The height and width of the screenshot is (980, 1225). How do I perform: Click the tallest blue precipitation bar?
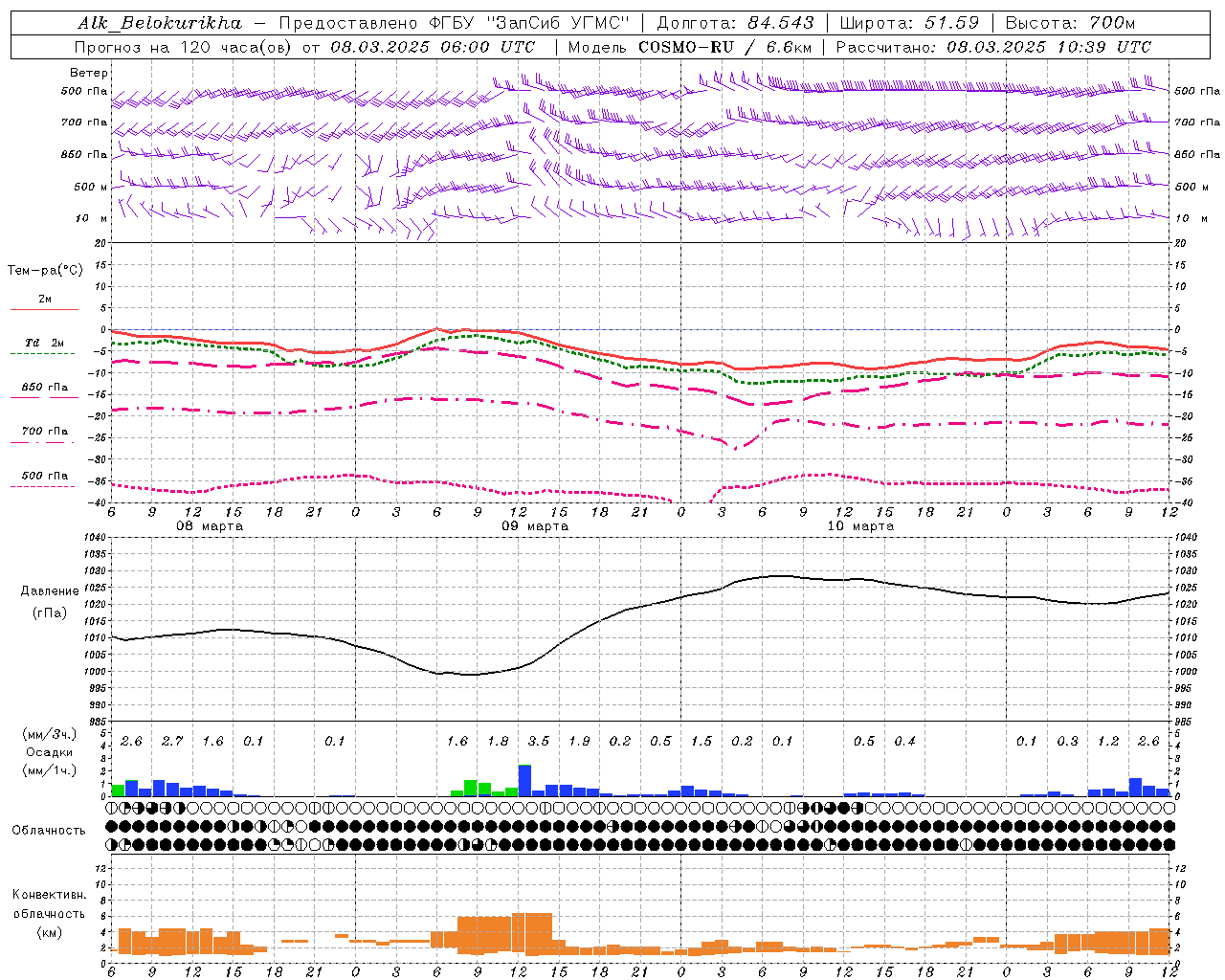(524, 781)
